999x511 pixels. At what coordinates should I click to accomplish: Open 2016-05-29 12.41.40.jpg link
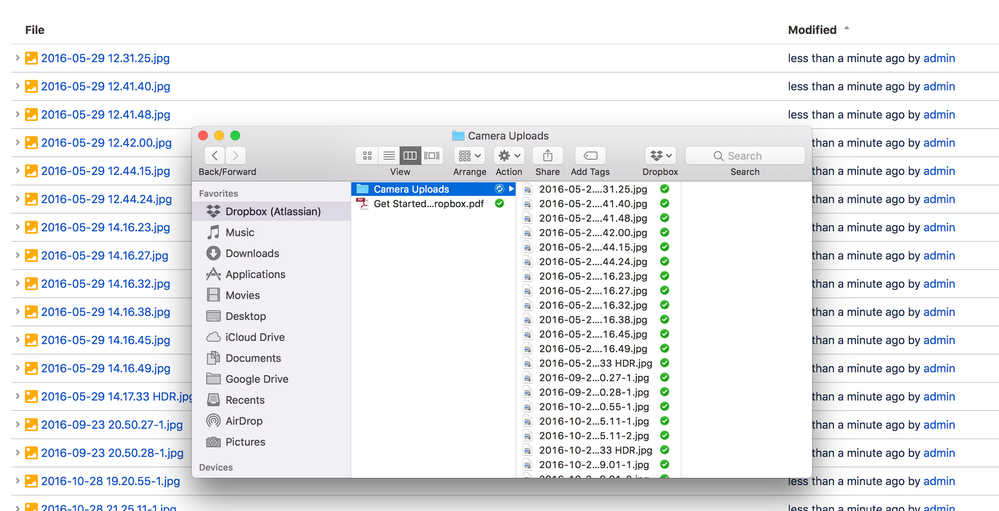[x=106, y=87]
